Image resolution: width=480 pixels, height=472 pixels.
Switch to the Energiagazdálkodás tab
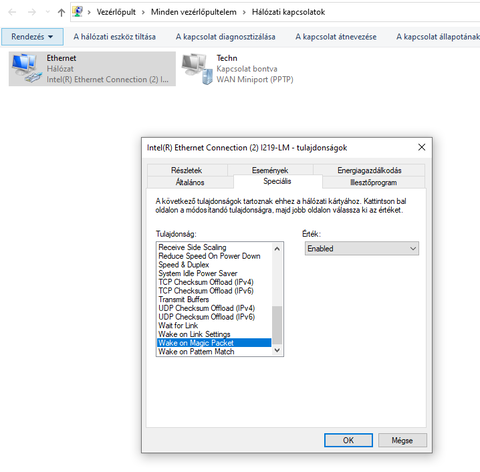pos(369,170)
